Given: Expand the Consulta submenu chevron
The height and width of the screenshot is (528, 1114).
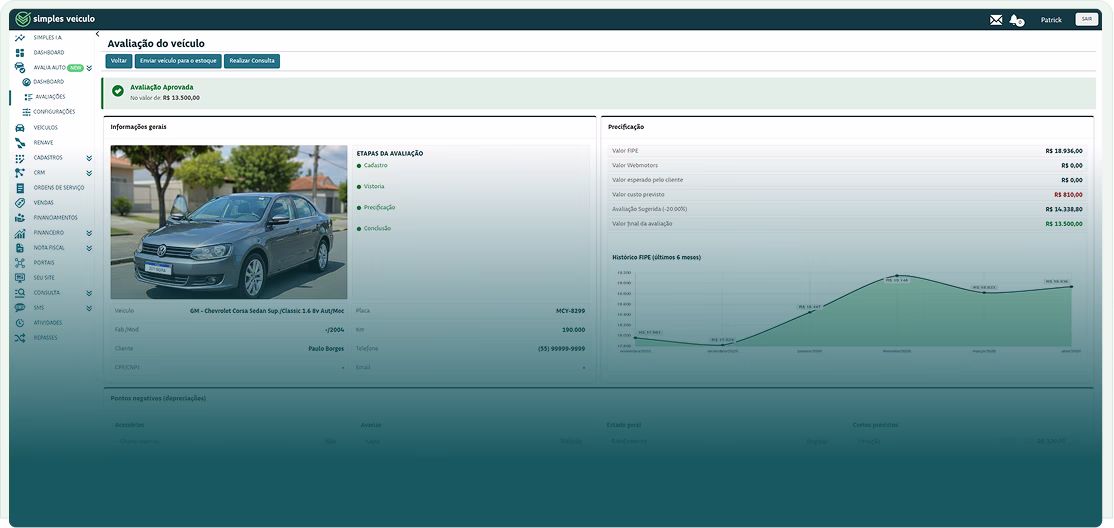Looking at the screenshot, I should click(90, 293).
